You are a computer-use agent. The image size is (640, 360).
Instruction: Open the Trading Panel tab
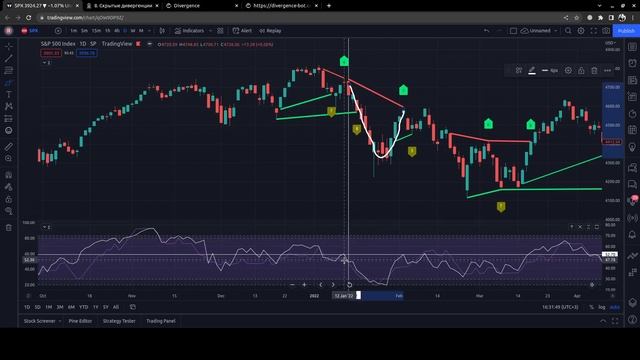point(160,321)
